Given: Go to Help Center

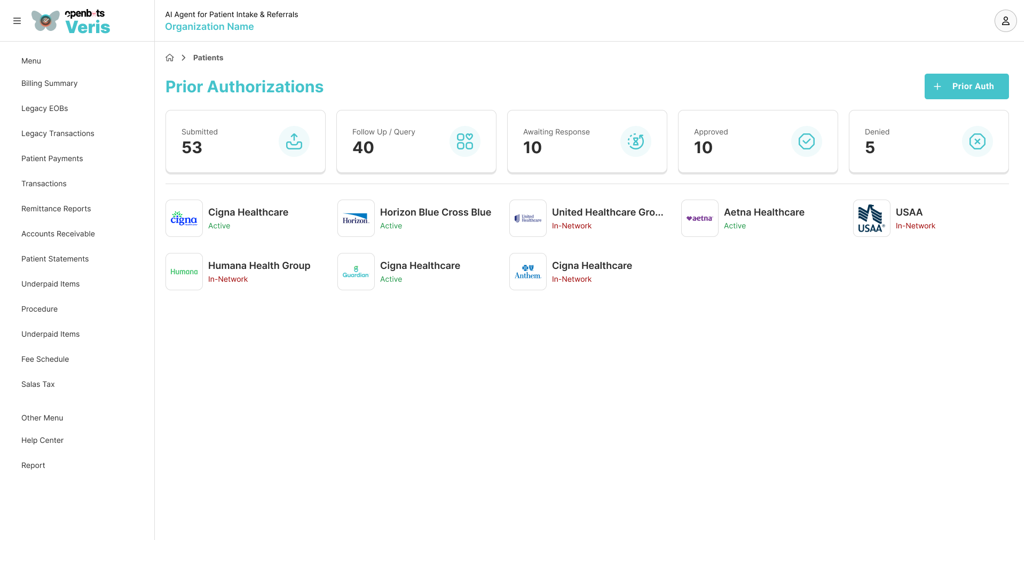Looking at the screenshot, I should pos(42,440).
